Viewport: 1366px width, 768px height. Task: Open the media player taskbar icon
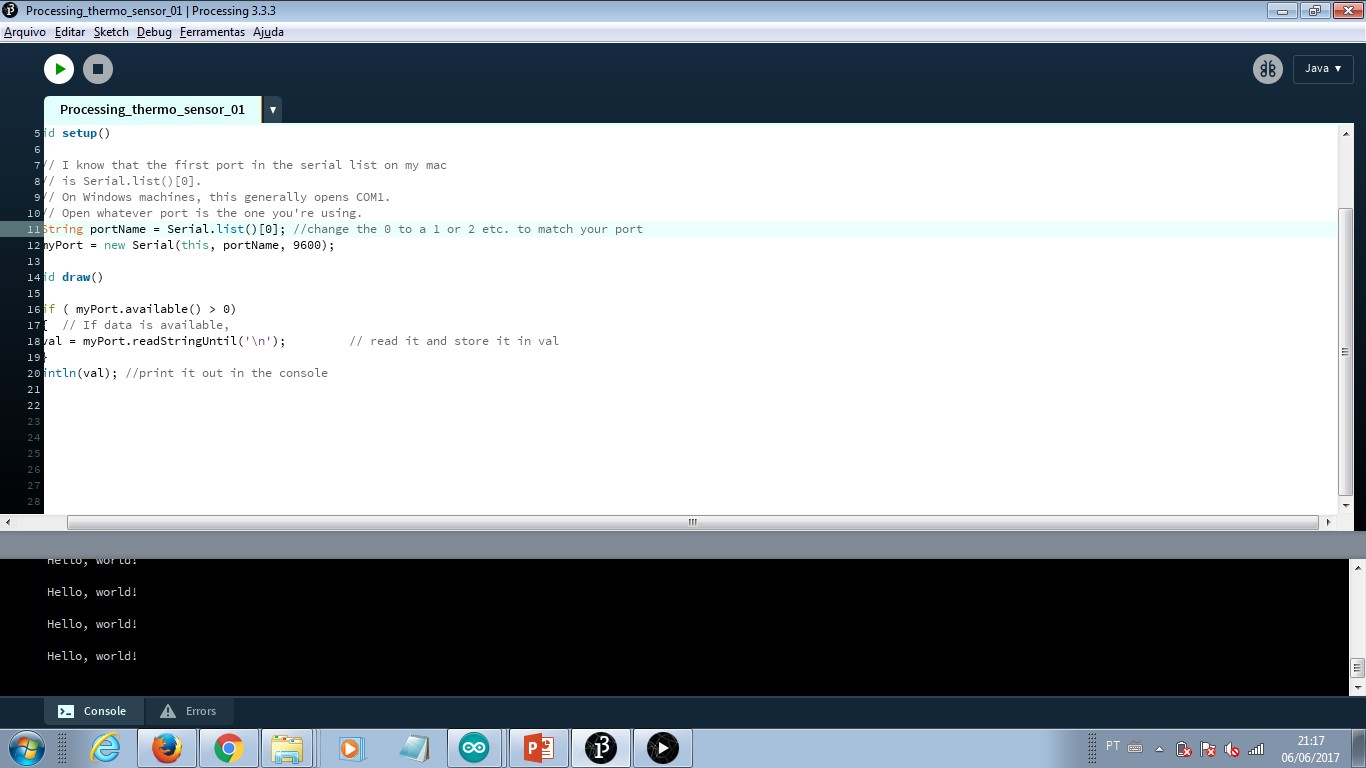350,748
